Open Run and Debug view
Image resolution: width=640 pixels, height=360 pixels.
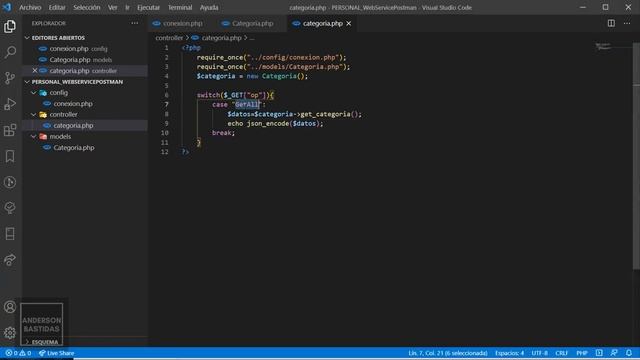10,104
